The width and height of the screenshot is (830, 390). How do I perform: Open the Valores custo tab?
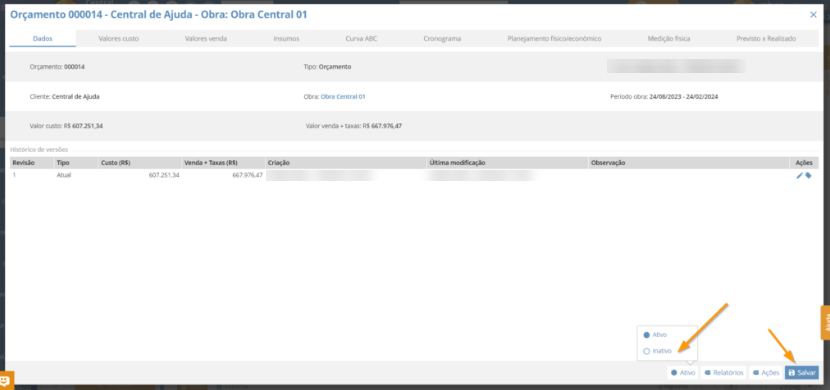[119, 39]
